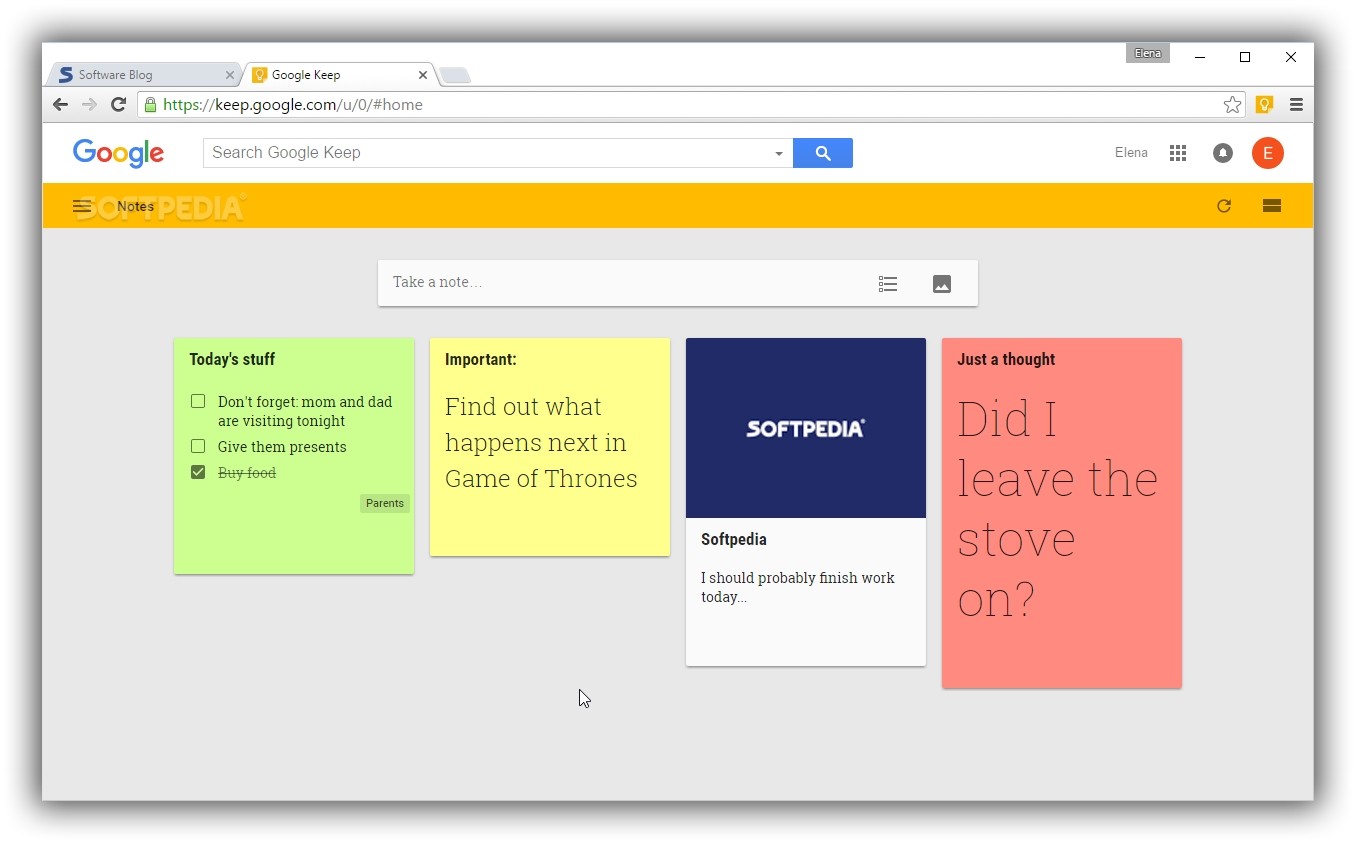Image resolution: width=1356 pixels, height=843 pixels.
Task: Uncheck the 'Buy food' checkbox
Action: click(x=198, y=472)
